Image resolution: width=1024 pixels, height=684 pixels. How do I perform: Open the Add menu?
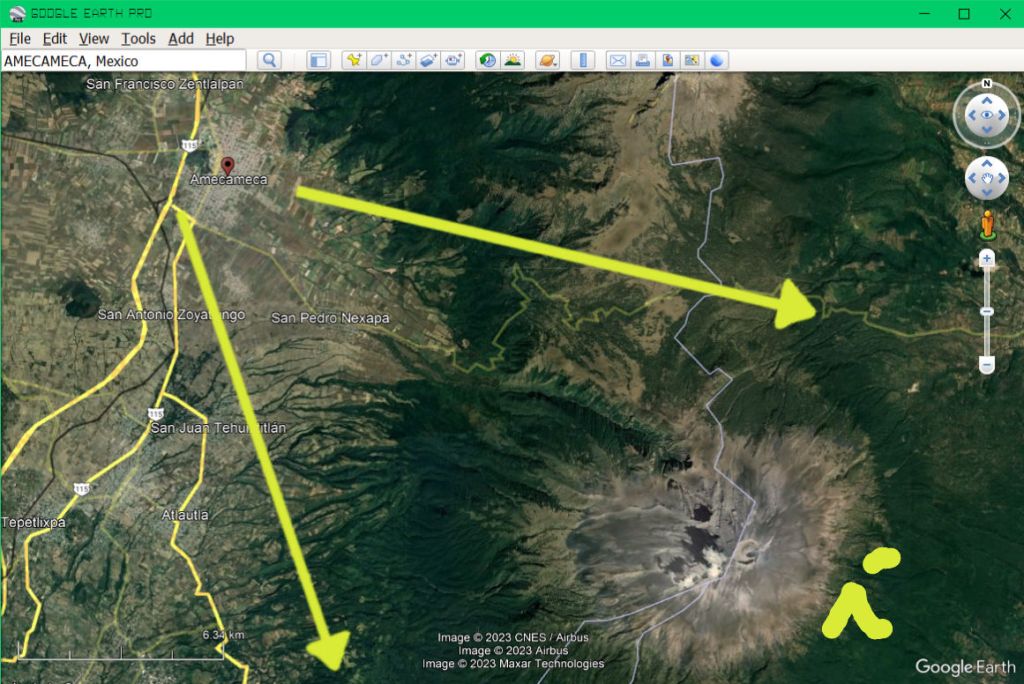181,38
